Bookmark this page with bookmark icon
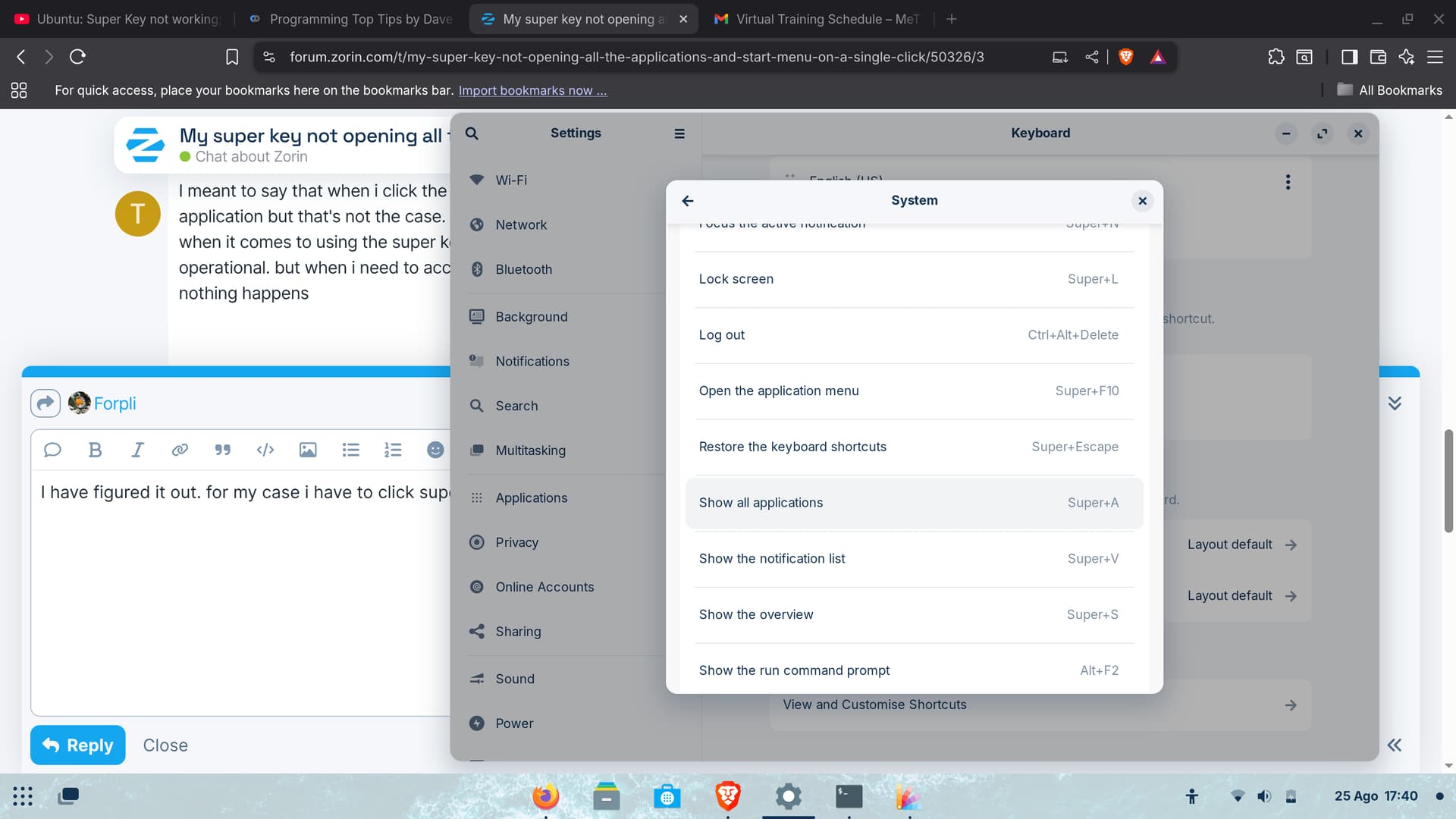 tap(232, 57)
